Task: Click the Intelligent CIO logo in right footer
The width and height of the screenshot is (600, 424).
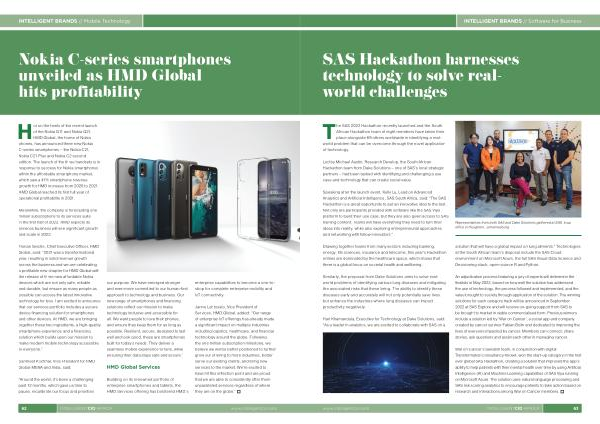Action: click(514, 408)
